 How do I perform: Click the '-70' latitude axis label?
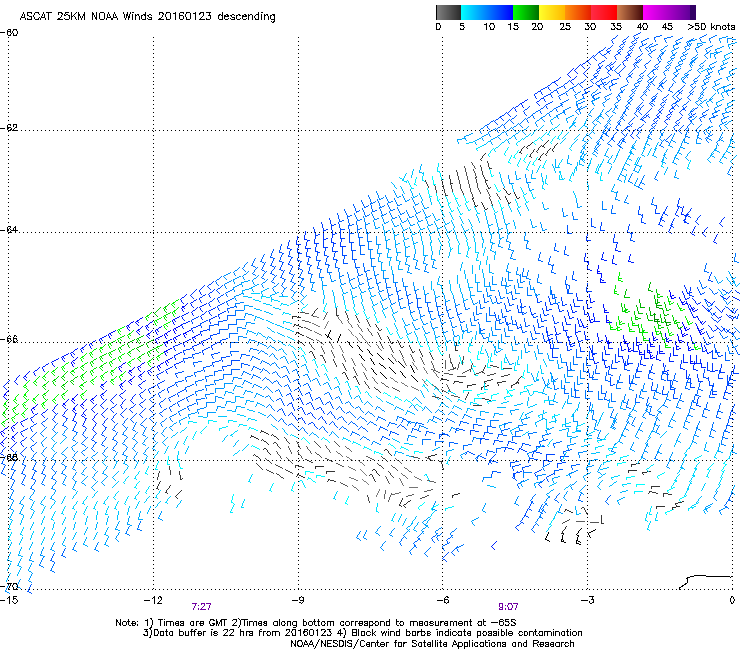(x=9, y=586)
